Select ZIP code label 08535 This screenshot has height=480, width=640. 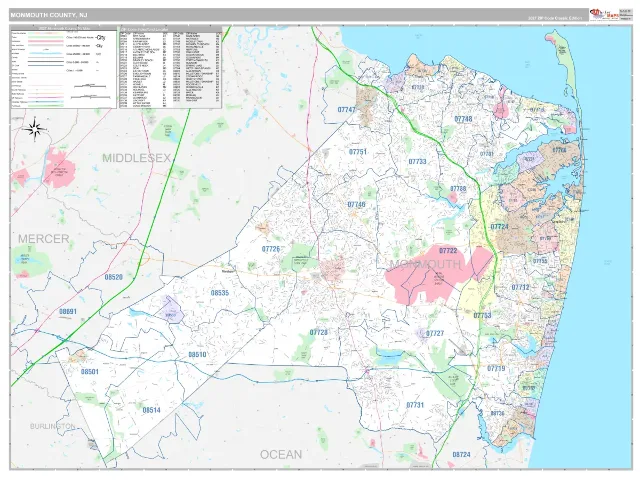point(220,293)
